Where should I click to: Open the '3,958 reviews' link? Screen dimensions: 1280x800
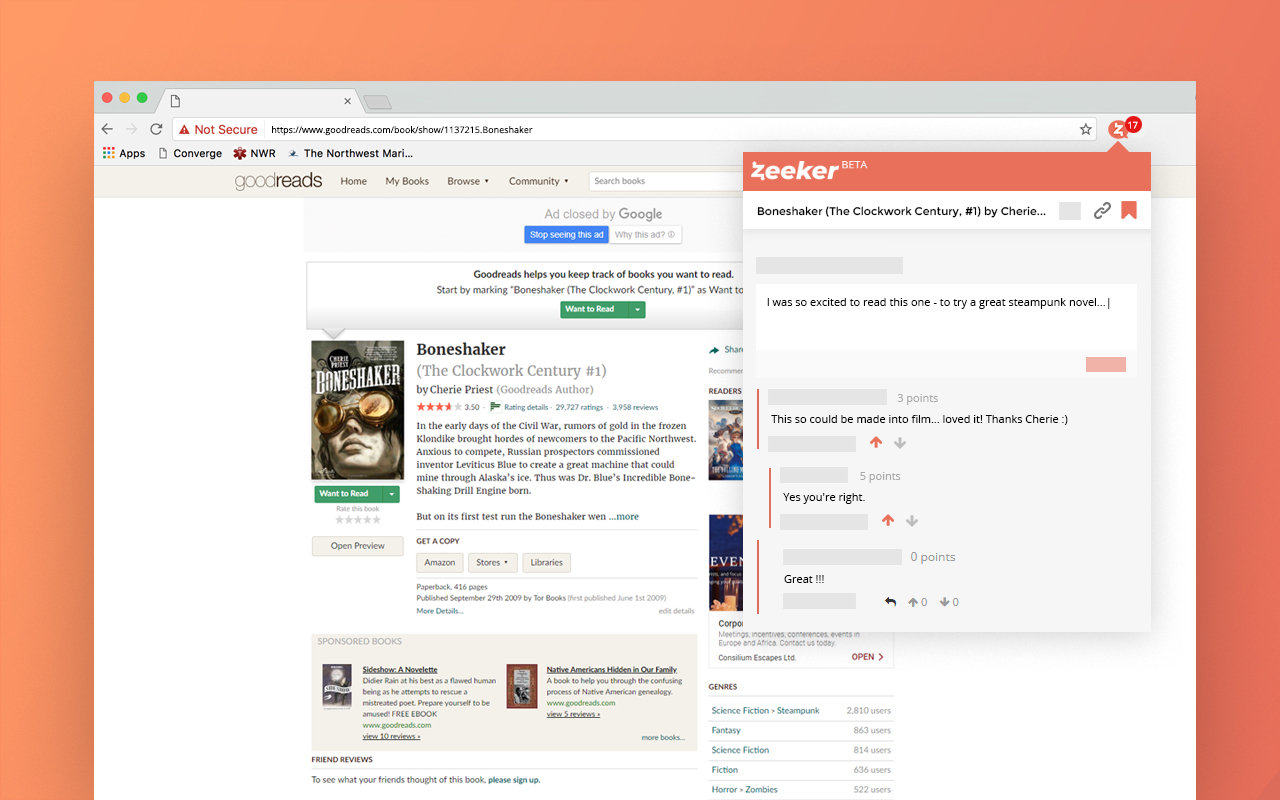tap(635, 407)
